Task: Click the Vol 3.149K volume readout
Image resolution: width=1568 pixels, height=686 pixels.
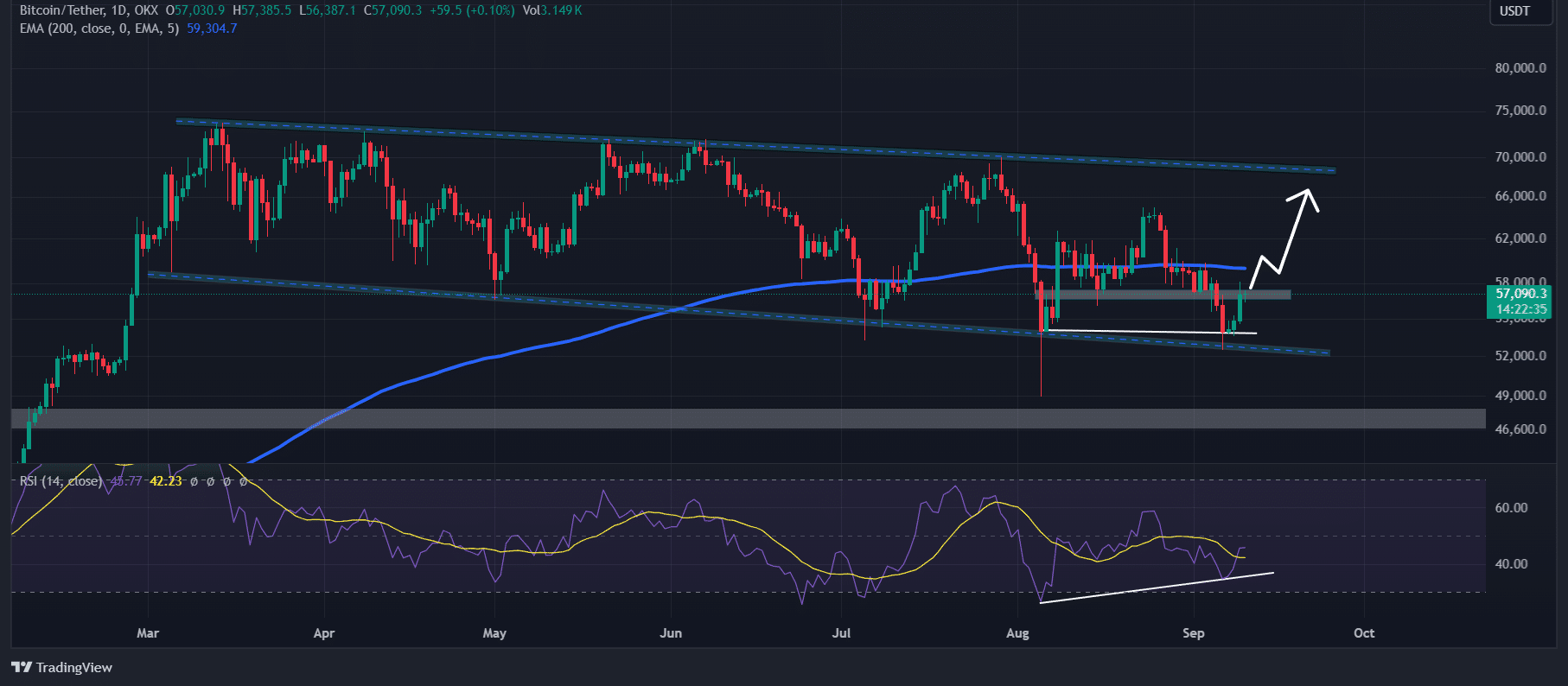Action: point(552,10)
